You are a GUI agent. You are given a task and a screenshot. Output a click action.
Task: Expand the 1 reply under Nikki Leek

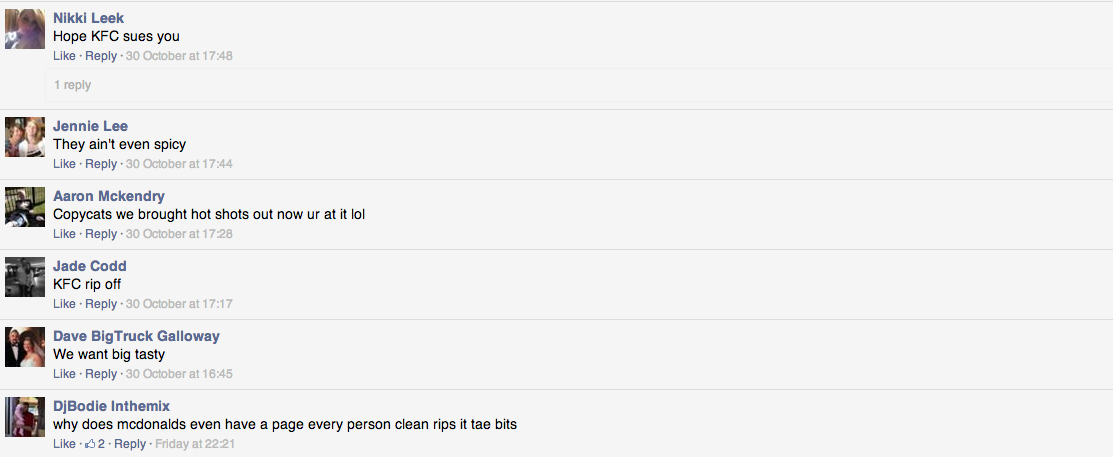pos(72,85)
